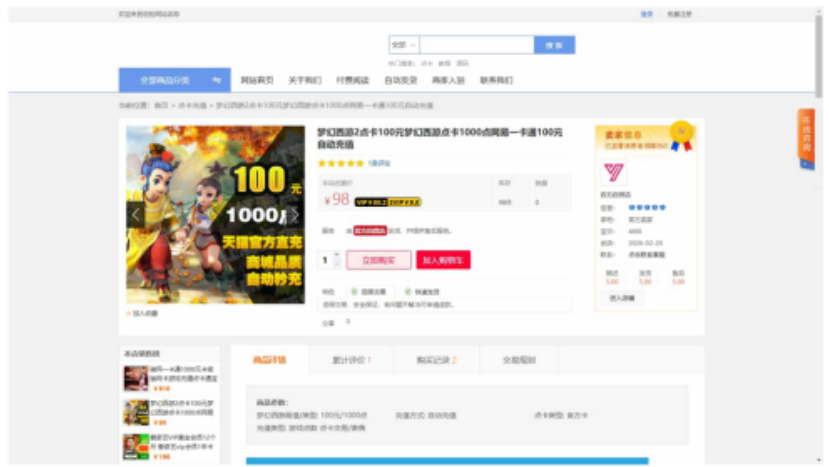Screen dimensions: 829x467
Task: Click the red 加入购物车 button
Action: coord(443,260)
